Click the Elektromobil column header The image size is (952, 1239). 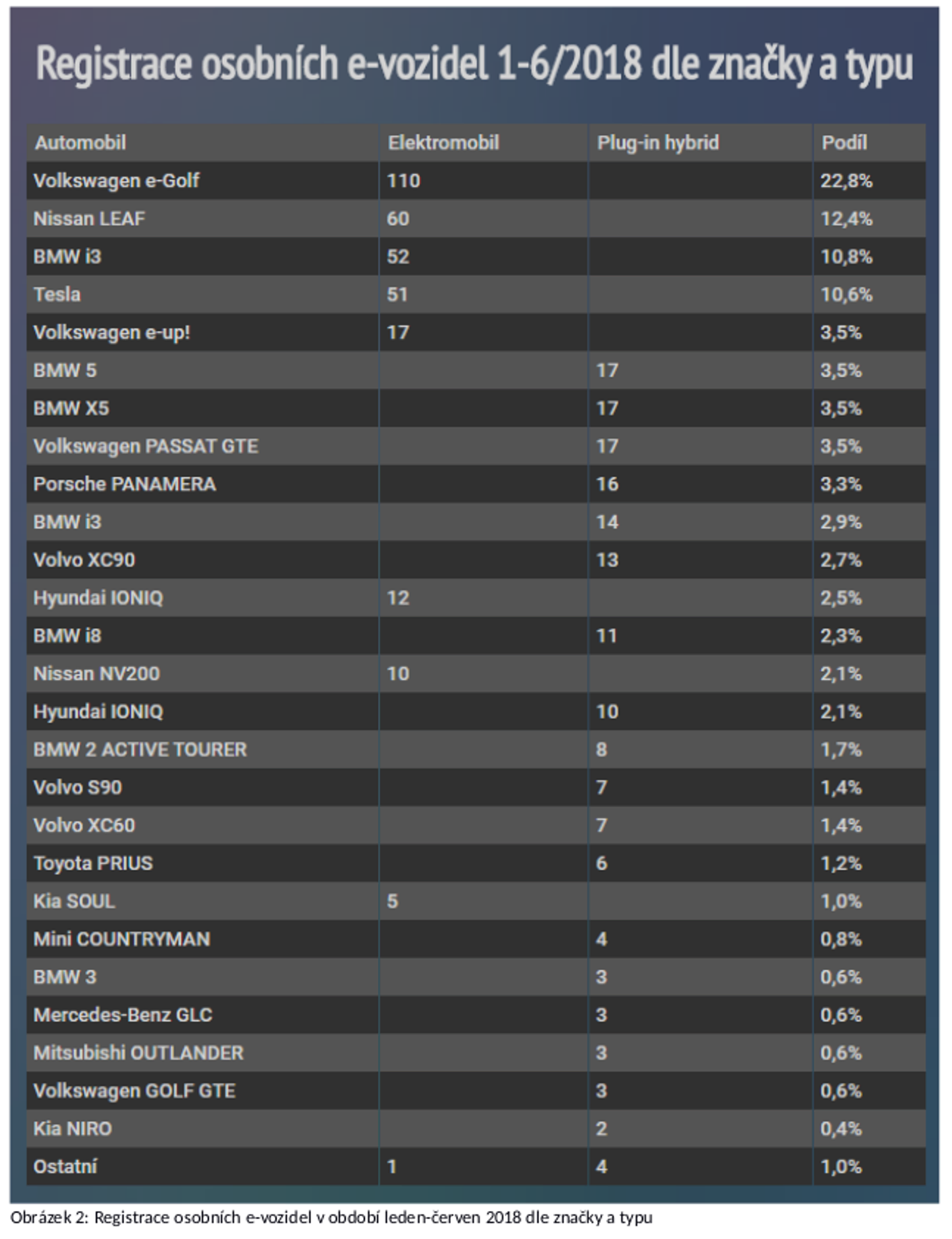pos(443,142)
